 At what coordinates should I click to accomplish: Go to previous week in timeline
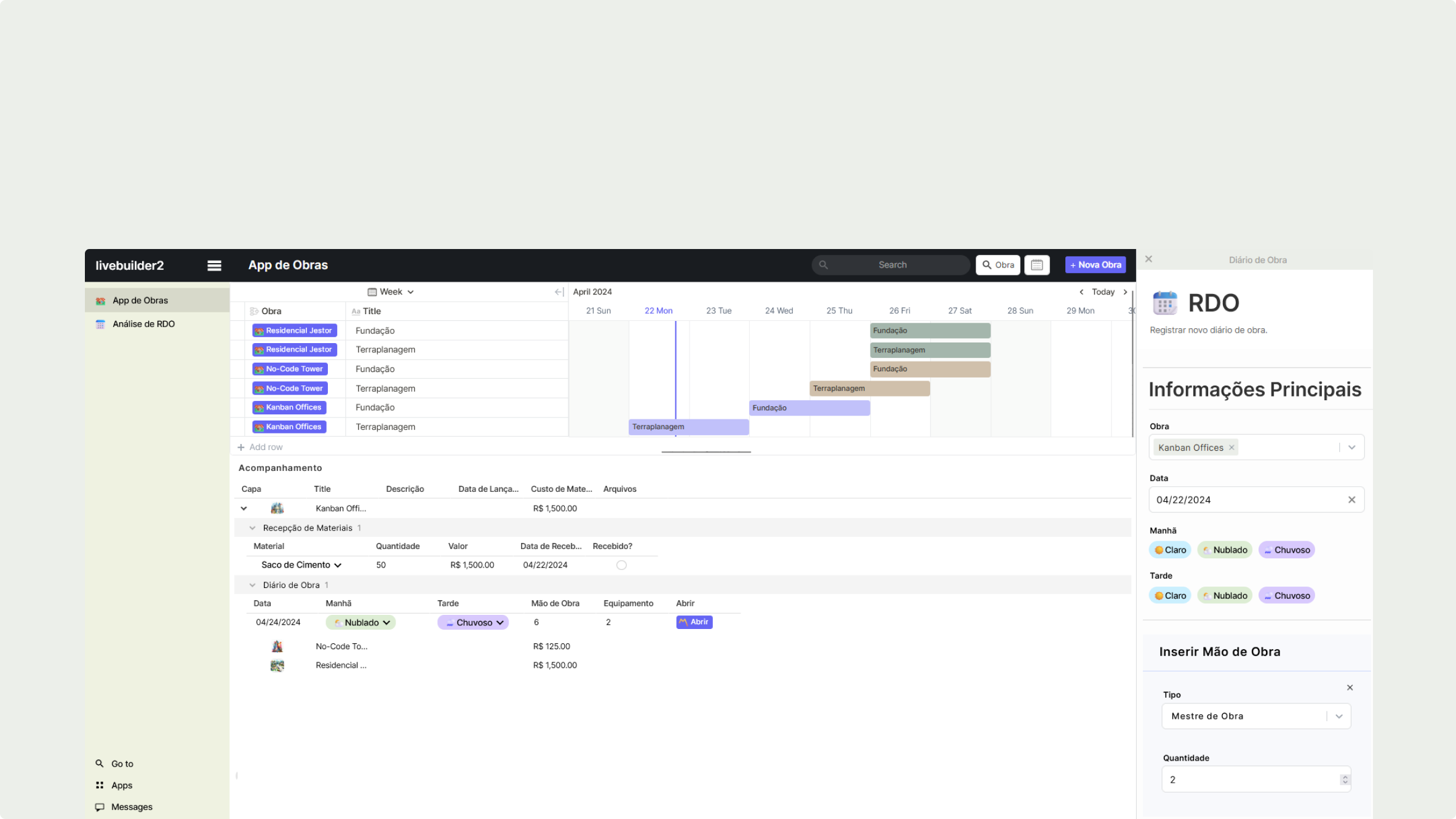[1081, 292]
